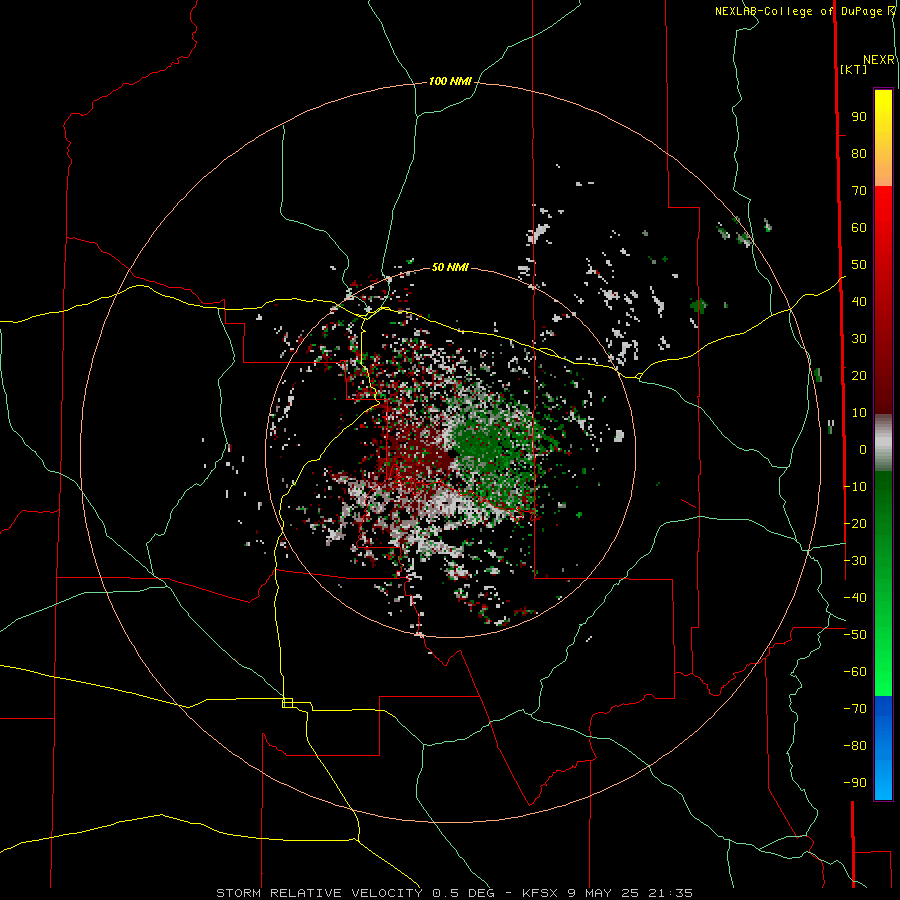Click the yellow top segment of velocity color bar
This screenshot has width=900, height=900.
click(883, 115)
